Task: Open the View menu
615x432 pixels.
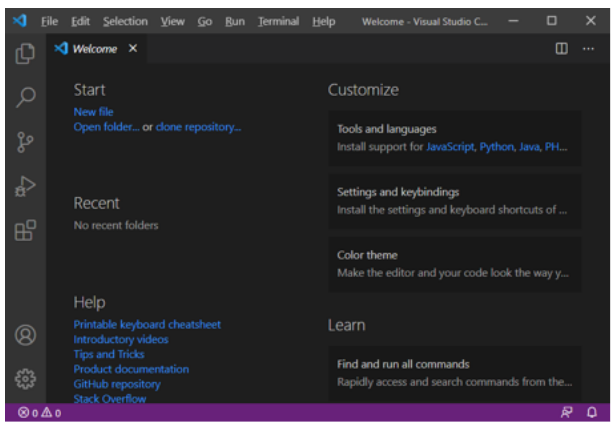Action: (173, 21)
